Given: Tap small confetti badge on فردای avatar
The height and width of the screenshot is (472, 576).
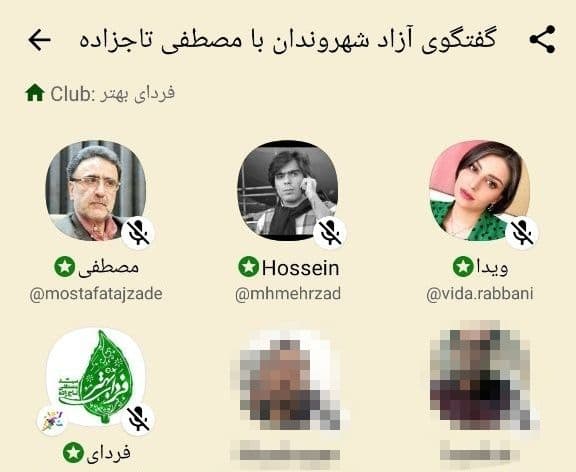Looking at the screenshot, I should 52,421.
